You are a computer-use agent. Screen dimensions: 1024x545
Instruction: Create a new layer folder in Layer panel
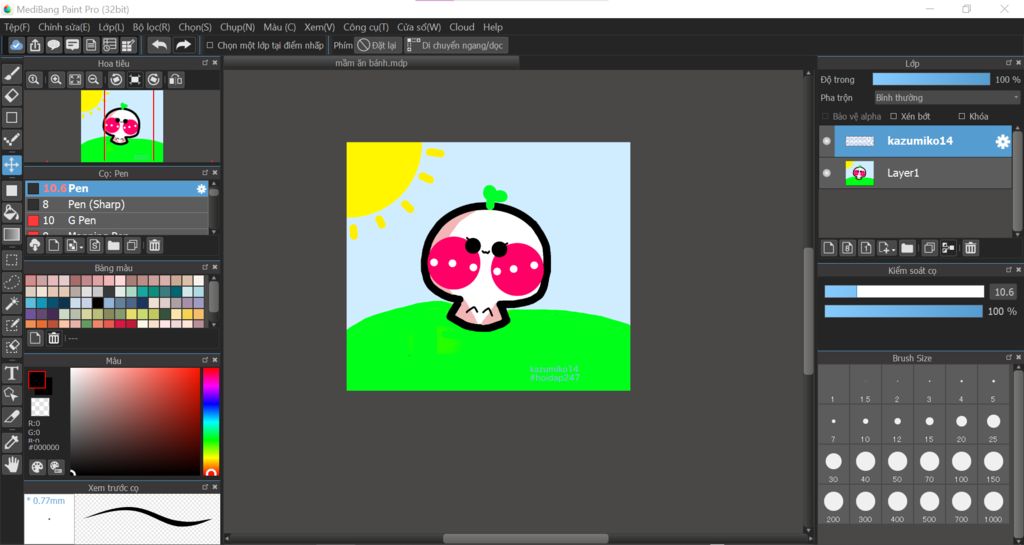click(907, 248)
